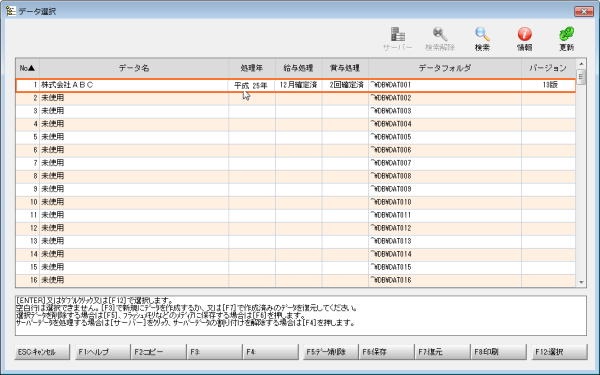Sort by the No column header
This screenshot has width=600, height=375.
[27, 68]
